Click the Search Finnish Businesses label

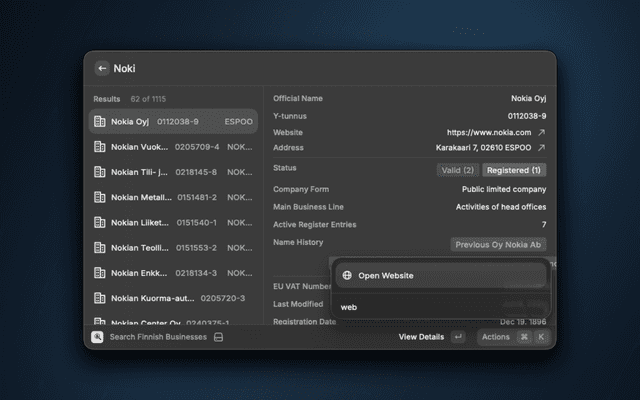(158, 337)
